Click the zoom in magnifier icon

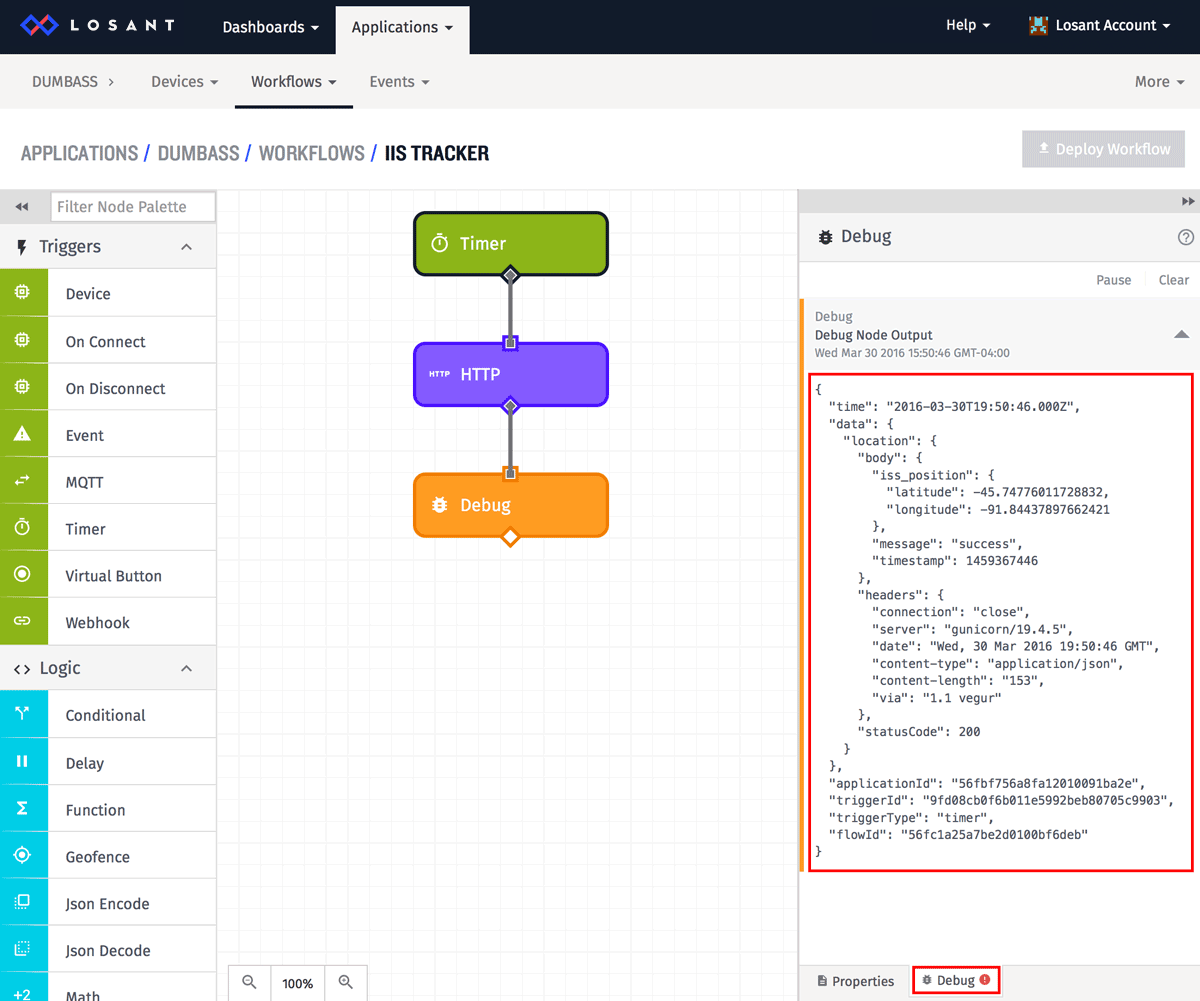click(346, 983)
